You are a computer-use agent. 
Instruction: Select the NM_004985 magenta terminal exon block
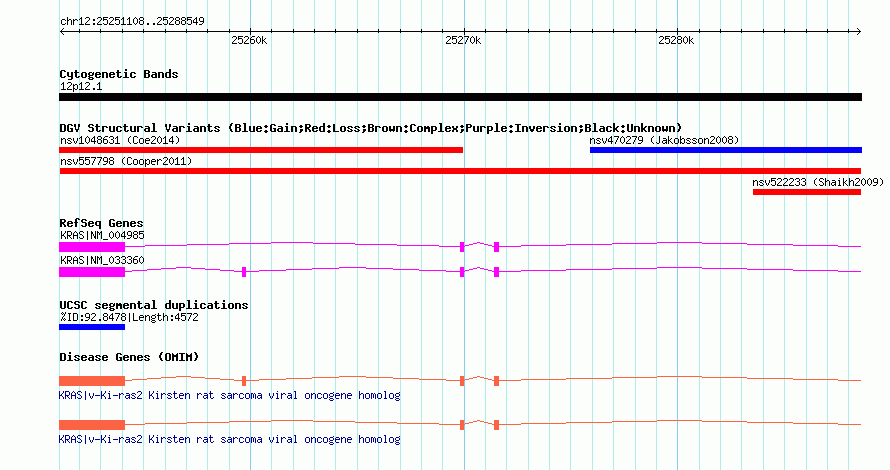[x=92, y=247]
